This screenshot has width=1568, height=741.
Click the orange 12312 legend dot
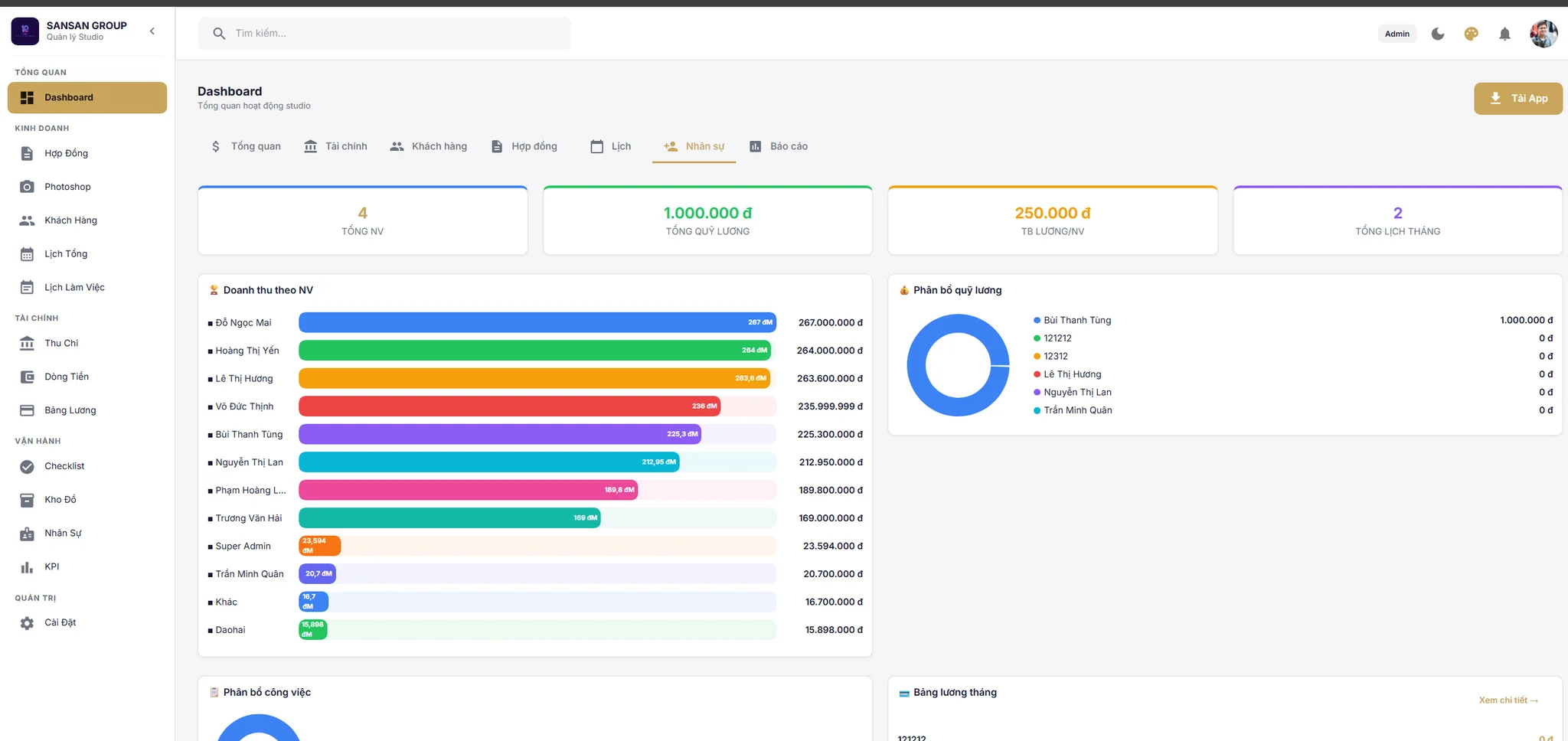coord(1037,357)
